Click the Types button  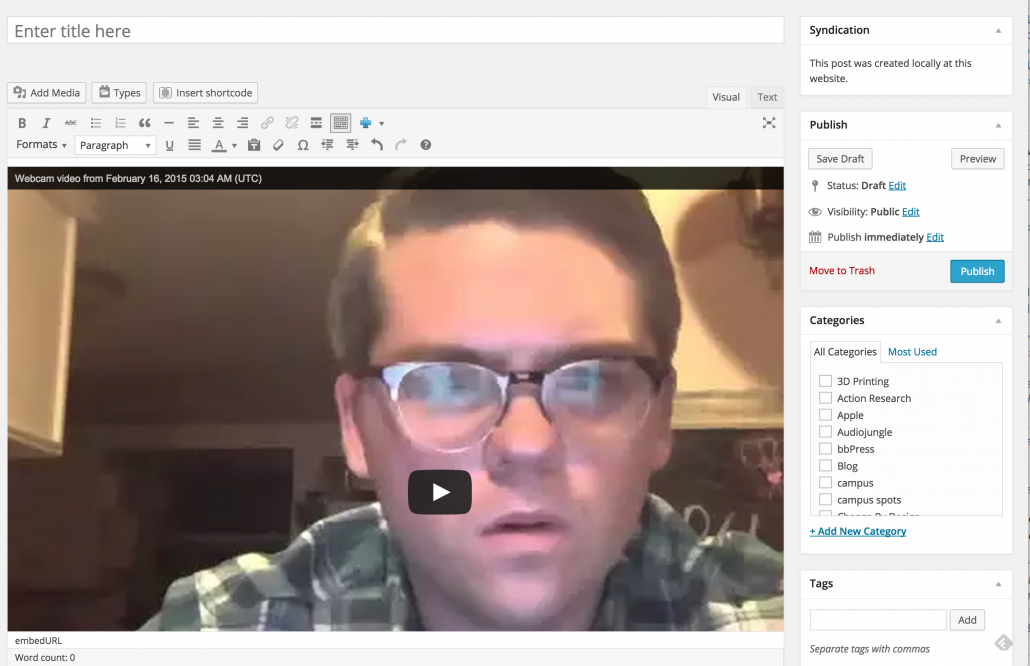coord(119,93)
